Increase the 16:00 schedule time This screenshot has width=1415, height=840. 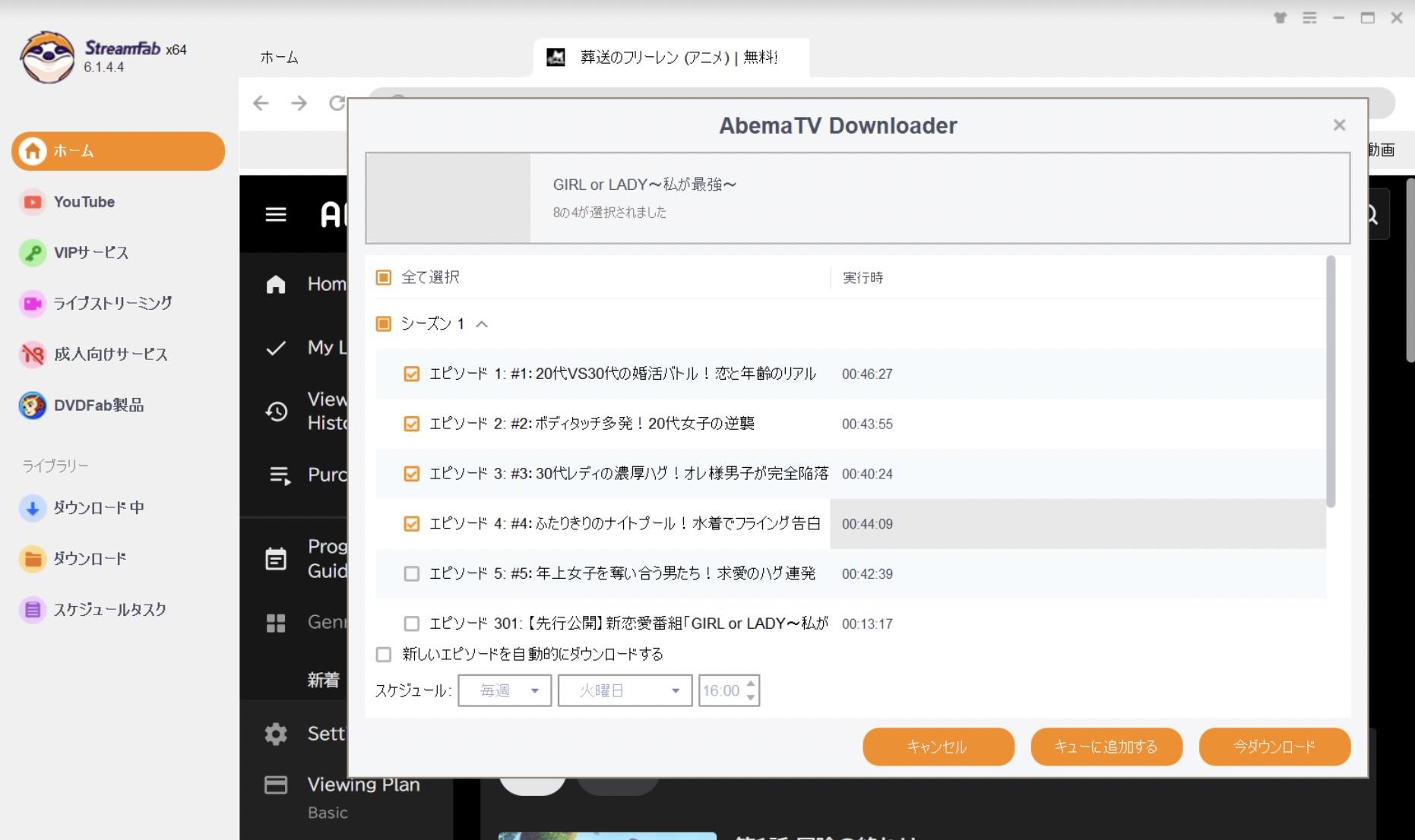pos(751,684)
